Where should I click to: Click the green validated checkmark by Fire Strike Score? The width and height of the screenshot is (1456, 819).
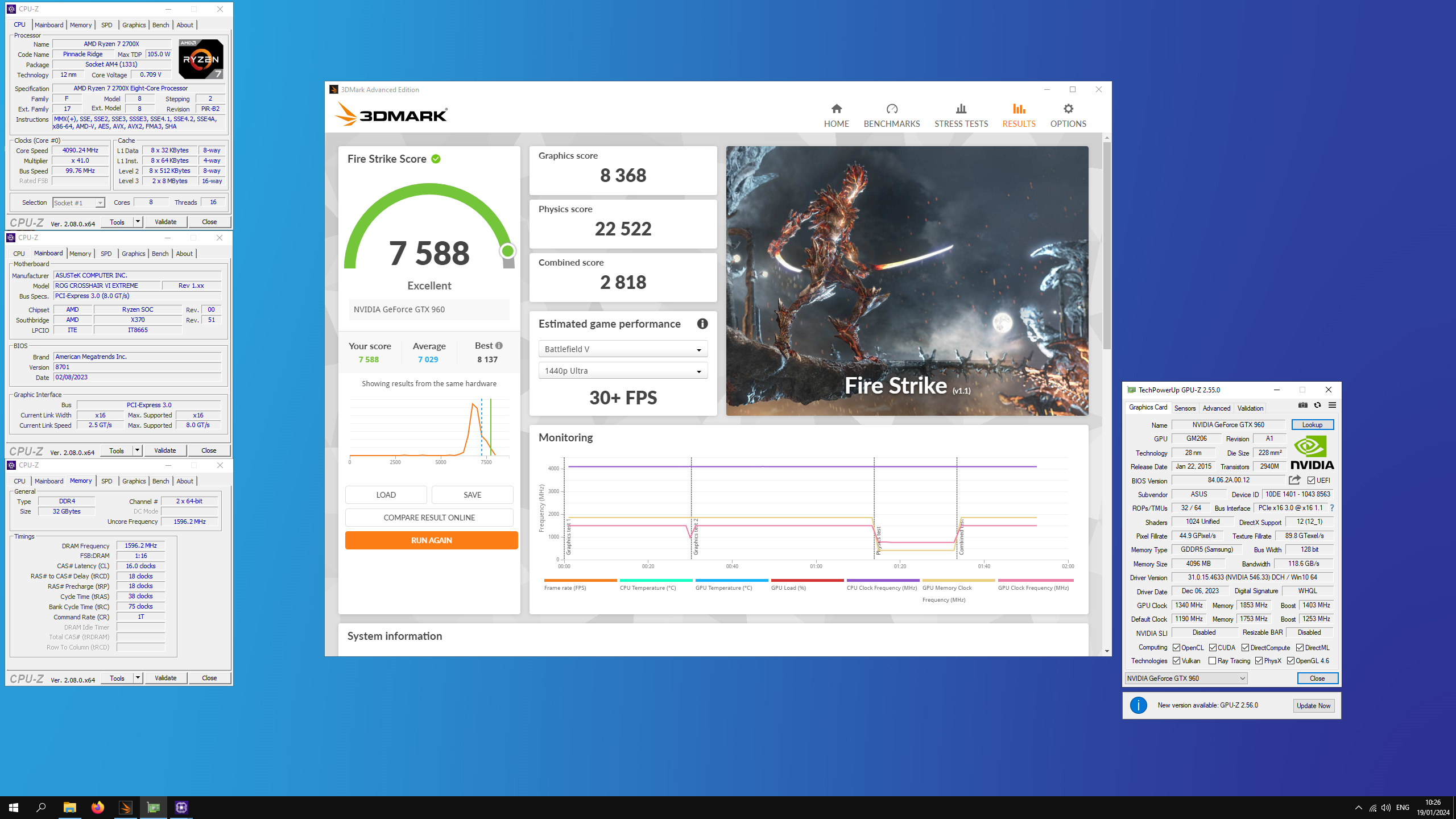pos(436,159)
